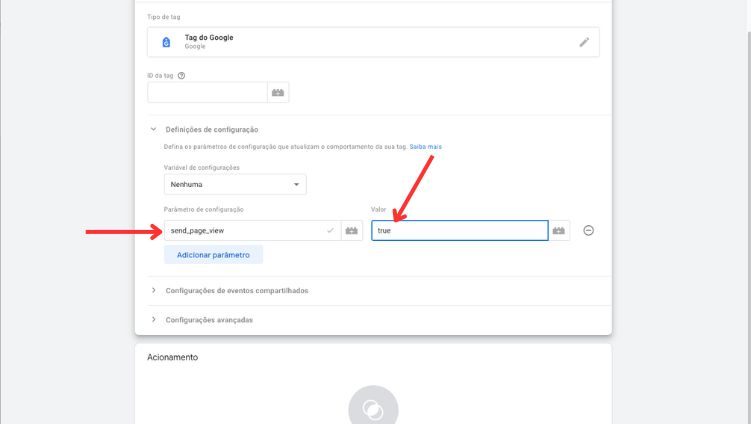Open variable picker beside Valor field
The width and height of the screenshot is (751, 424).
pyautogui.click(x=559, y=230)
